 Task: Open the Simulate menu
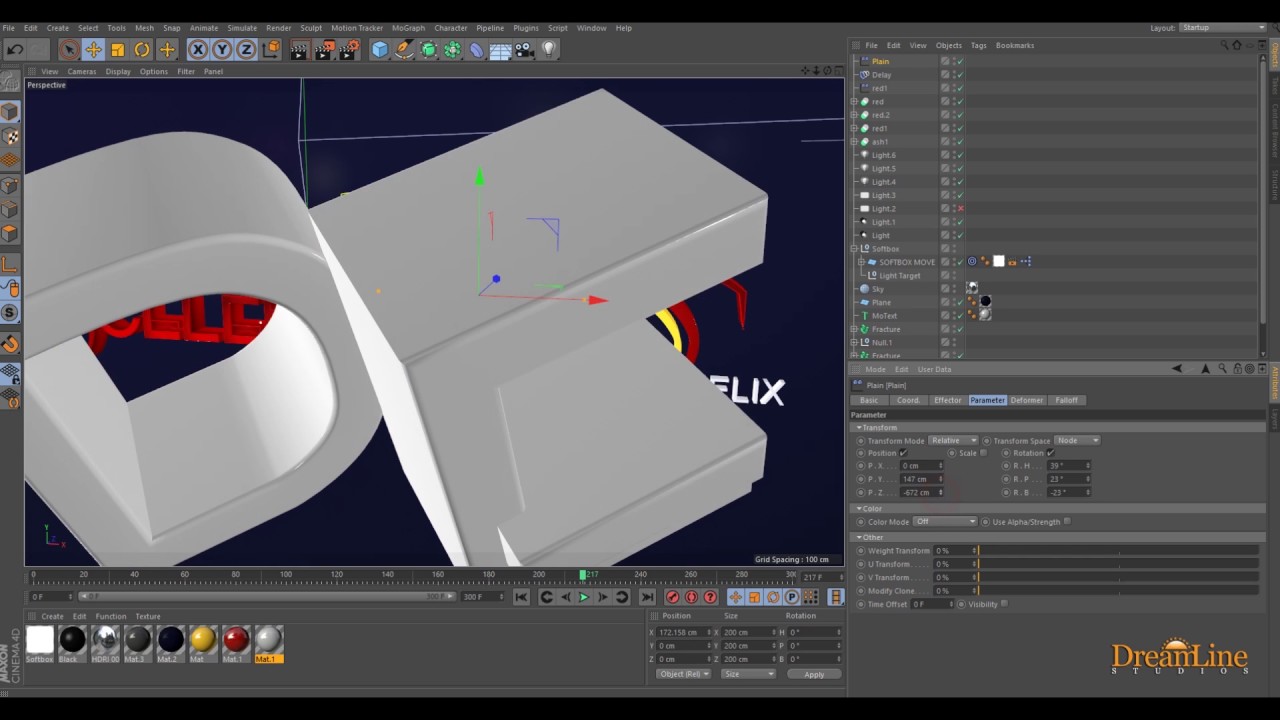(242, 28)
